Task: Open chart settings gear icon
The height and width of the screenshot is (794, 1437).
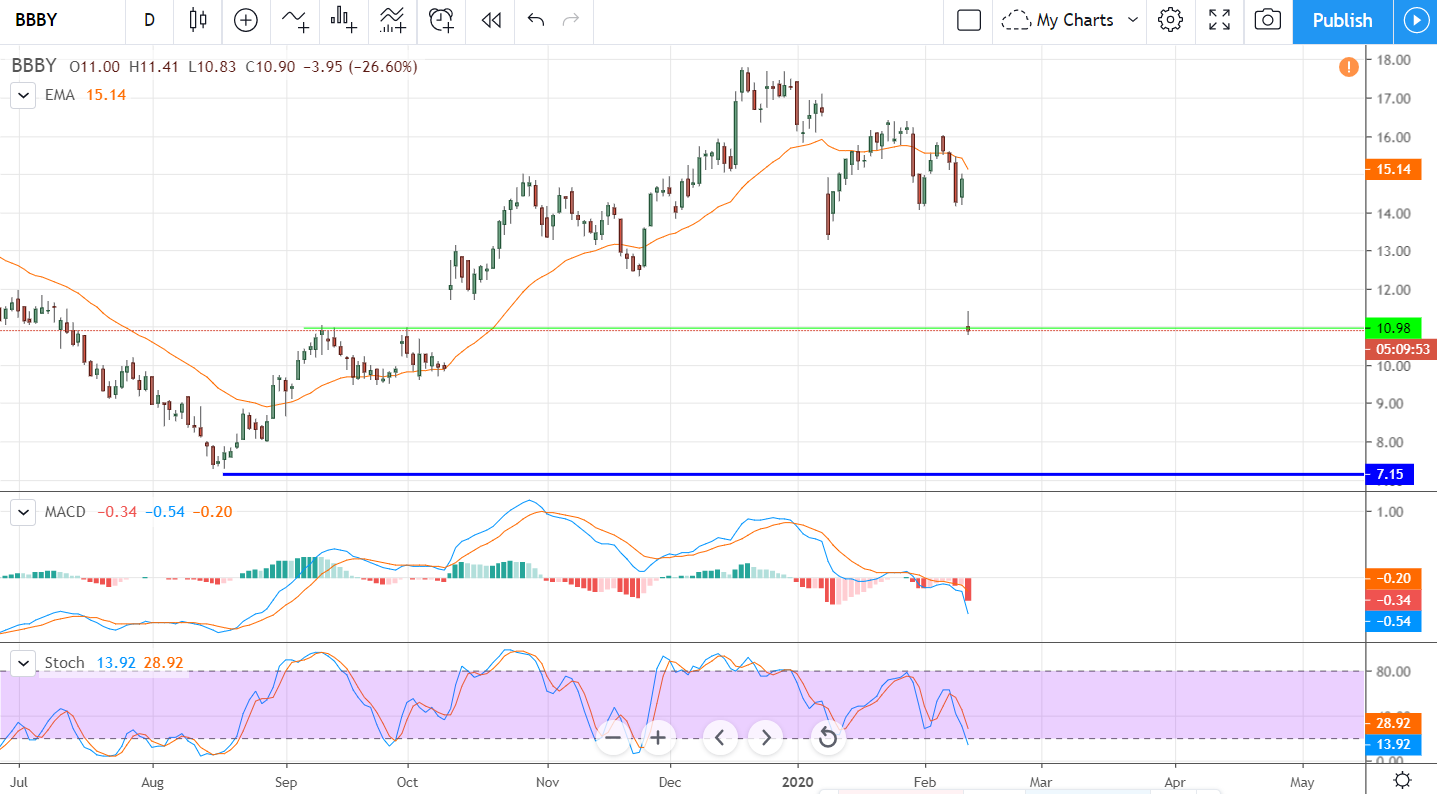Action: (1171, 20)
